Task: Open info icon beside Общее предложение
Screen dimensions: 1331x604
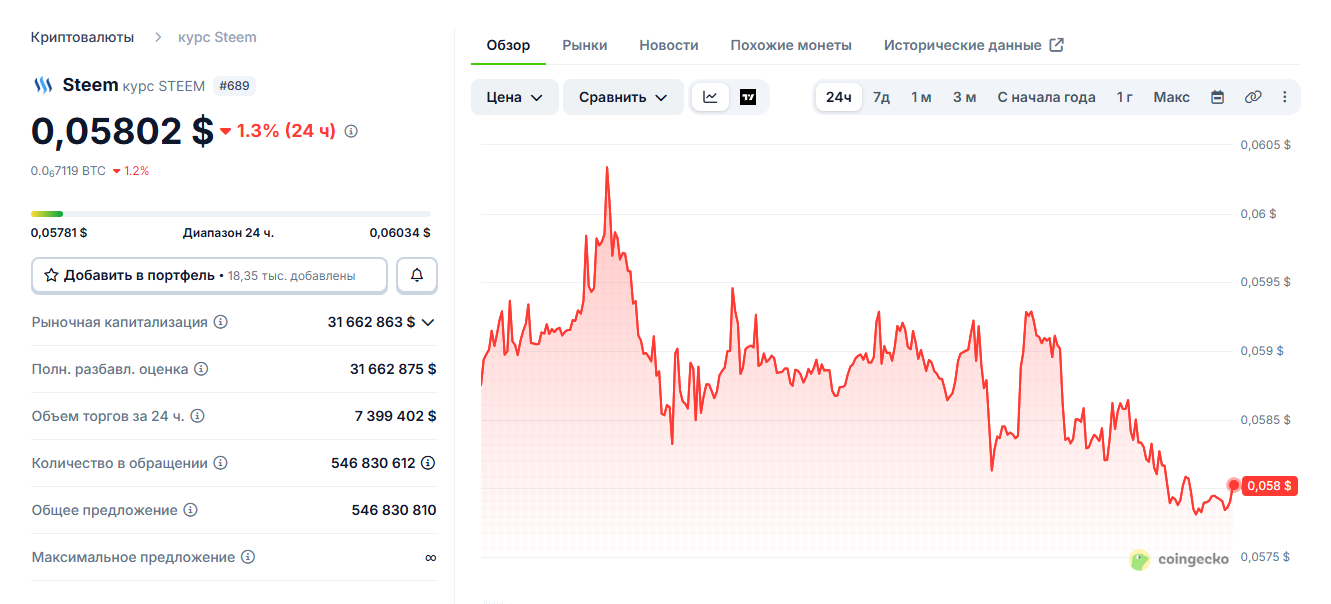Action: click(x=191, y=510)
